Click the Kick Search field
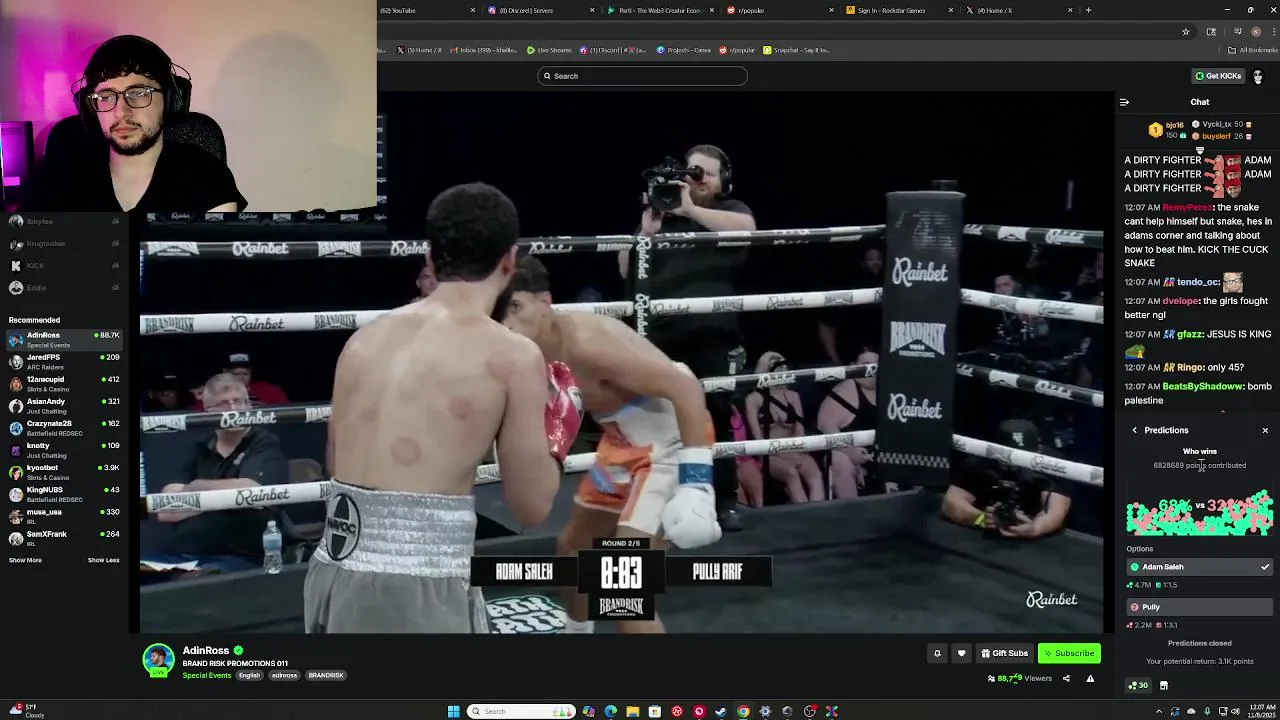1280x720 pixels. 642,76
